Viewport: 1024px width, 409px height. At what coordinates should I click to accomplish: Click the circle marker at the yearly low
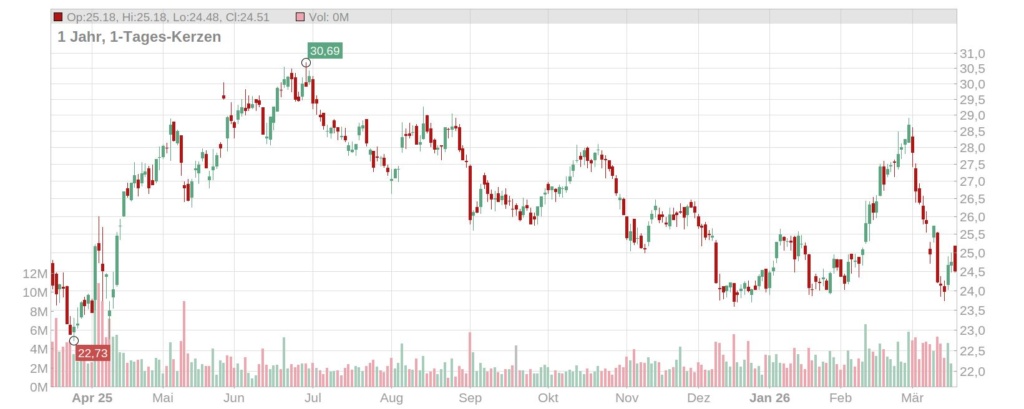(x=74, y=341)
